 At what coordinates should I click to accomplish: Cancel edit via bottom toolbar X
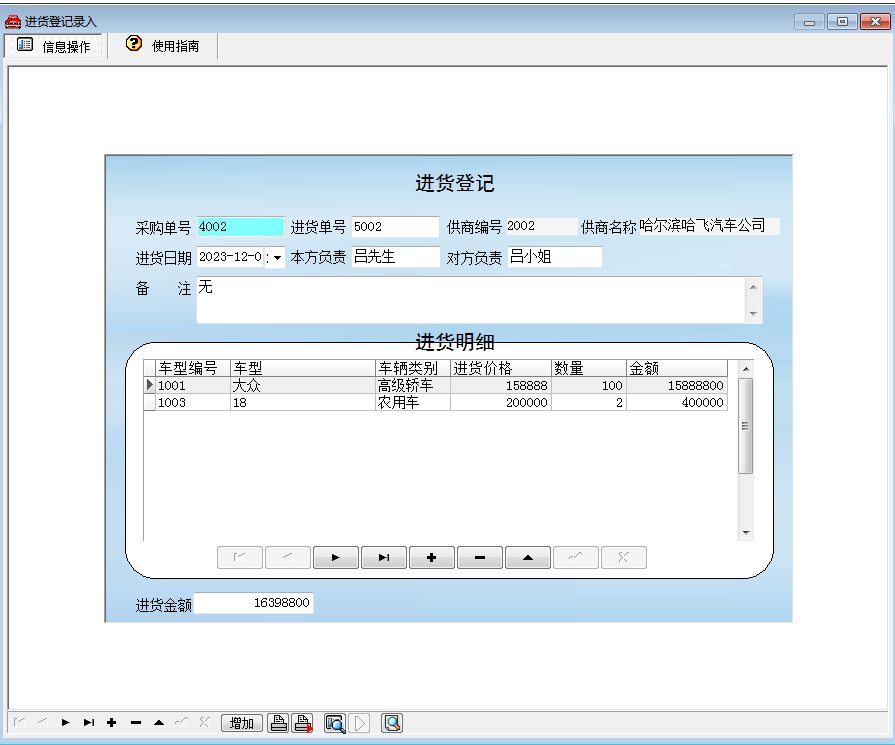(204, 722)
